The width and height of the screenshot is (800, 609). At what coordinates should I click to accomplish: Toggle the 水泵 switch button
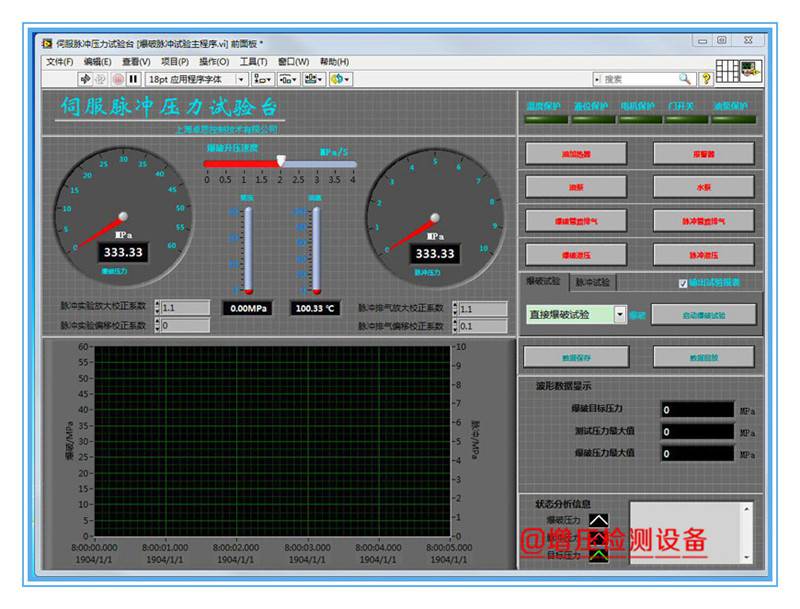[704, 187]
